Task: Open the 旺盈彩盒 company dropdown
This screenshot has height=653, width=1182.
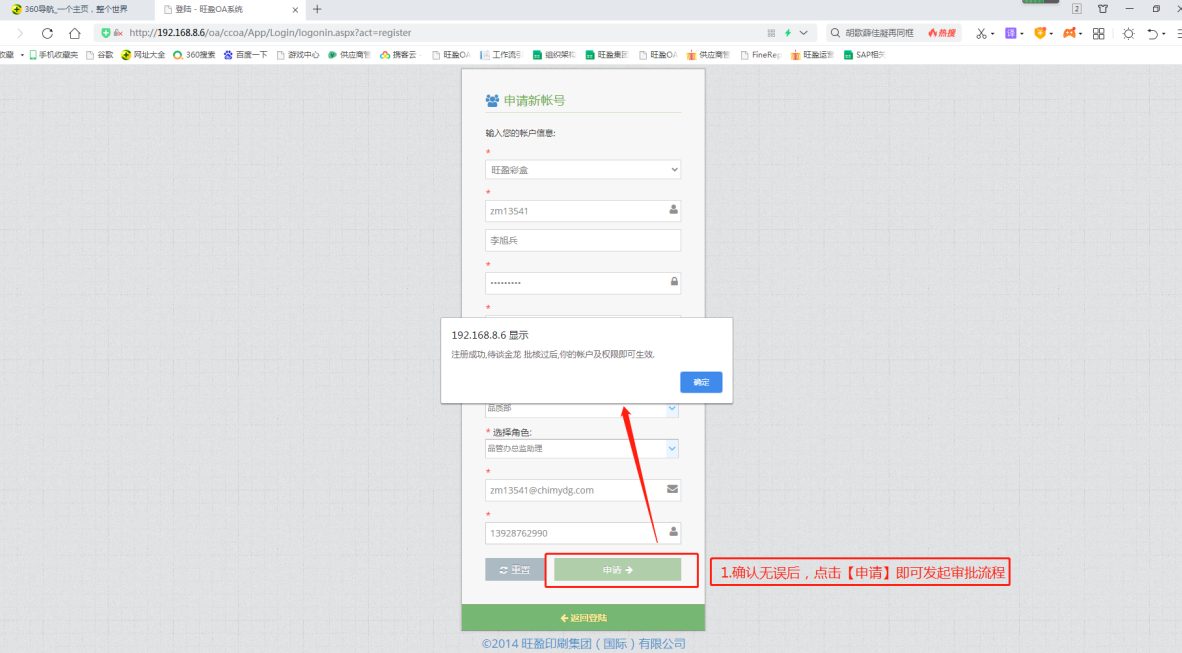Action: (x=583, y=170)
